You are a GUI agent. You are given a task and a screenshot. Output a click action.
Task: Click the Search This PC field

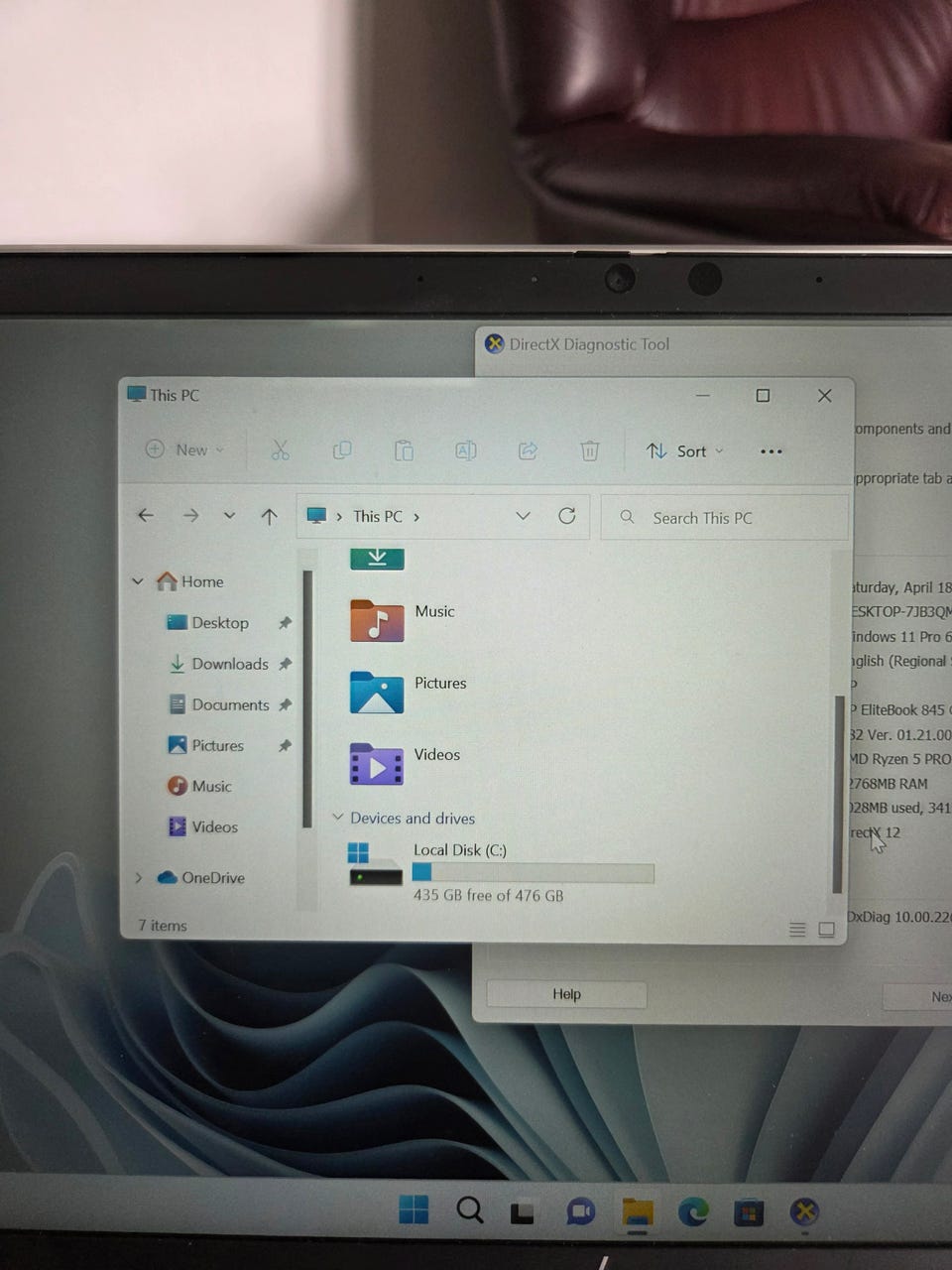[725, 517]
